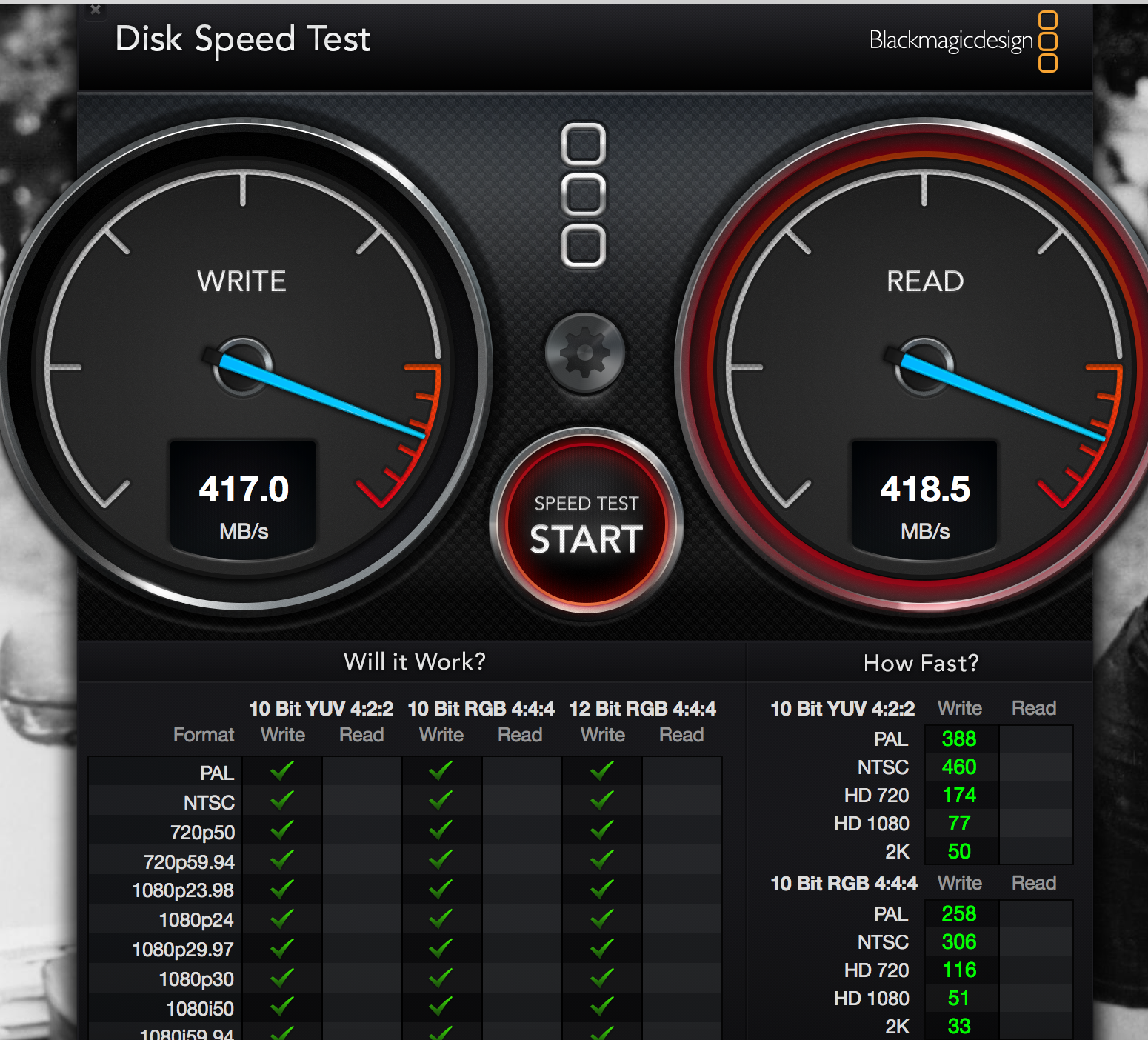1148x1040 pixels.
Task: Click 1080p29.97 12 Bit RGB write checkmark
Action: click(602, 948)
